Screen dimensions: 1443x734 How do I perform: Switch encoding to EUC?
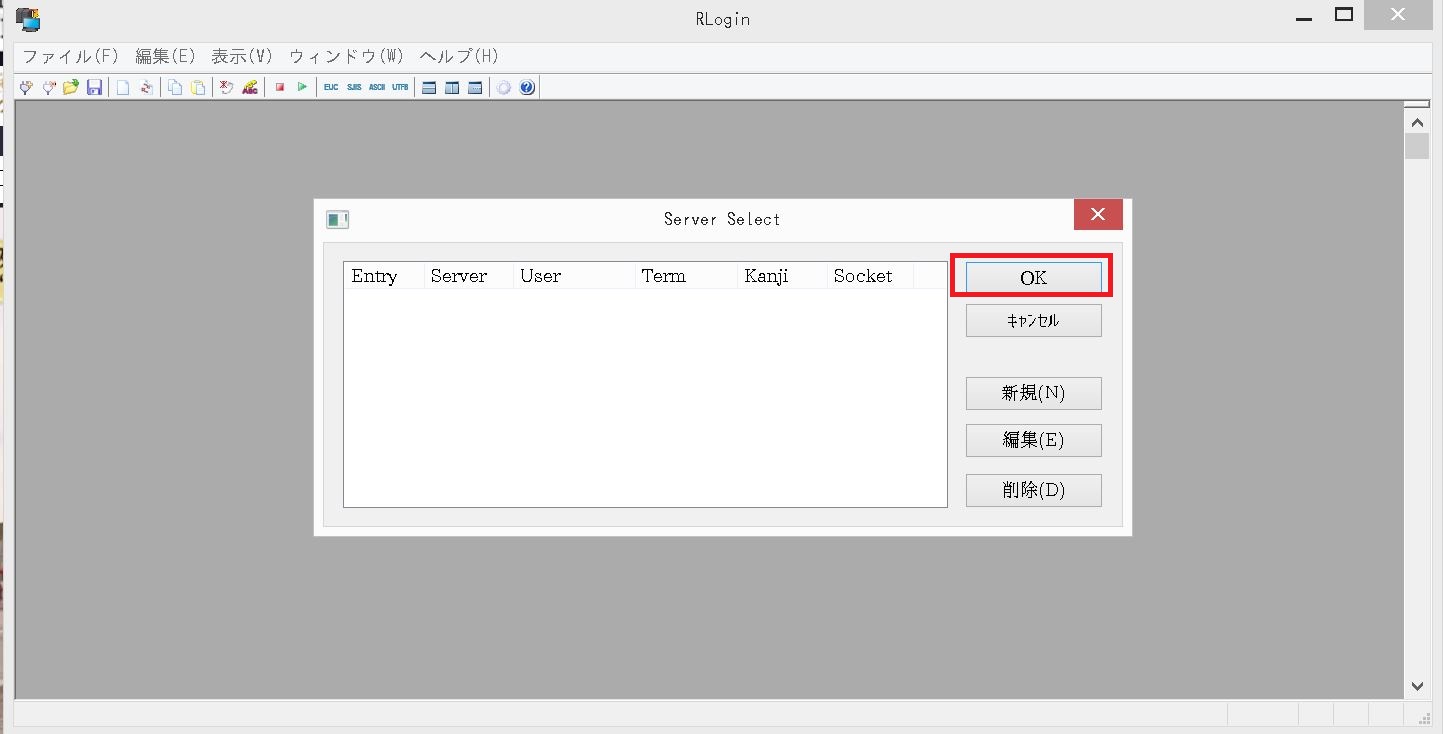pyautogui.click(x=330, y=87)
